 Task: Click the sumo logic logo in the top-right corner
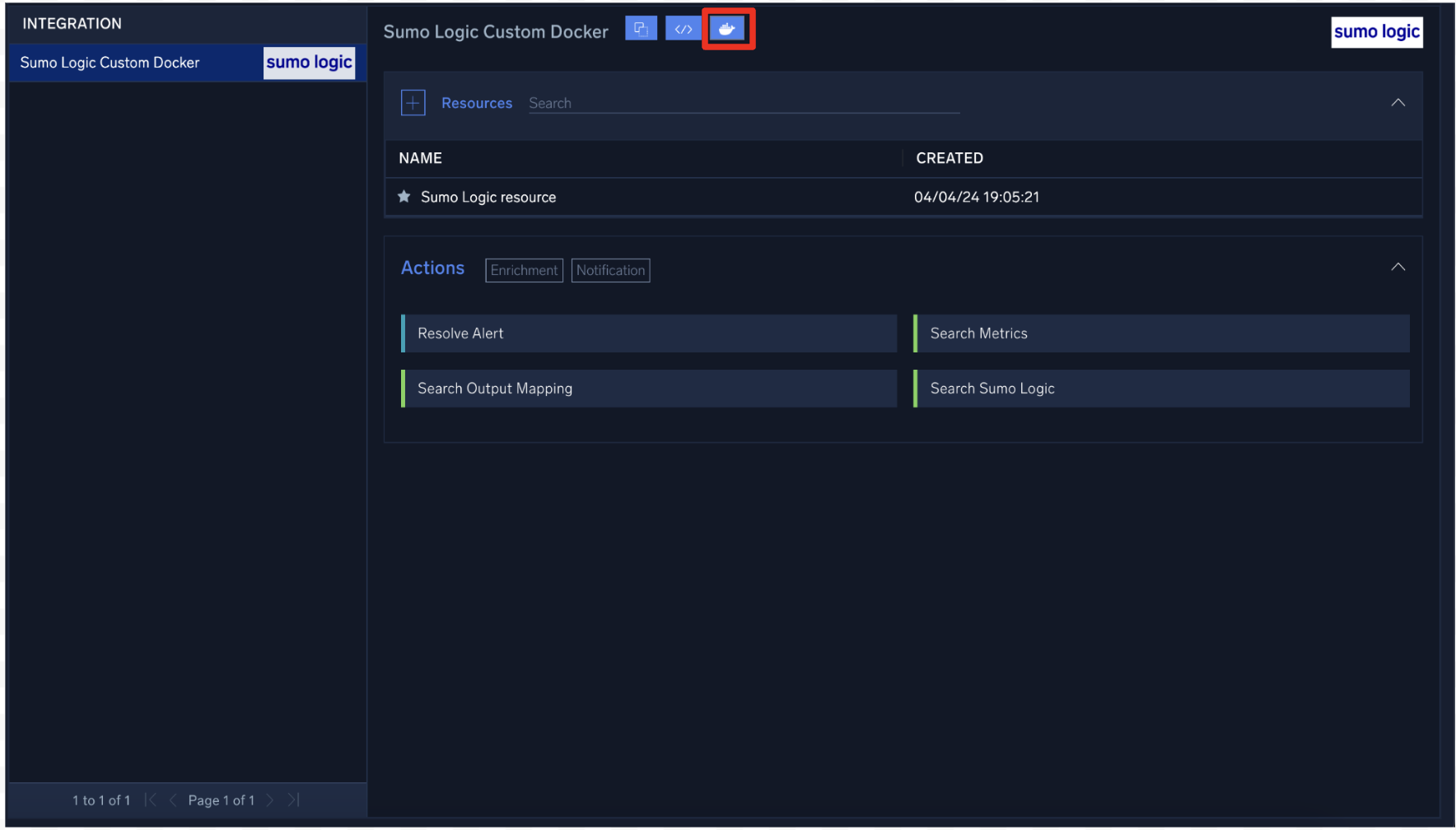pyautogui.click(x=1376, y=31)
